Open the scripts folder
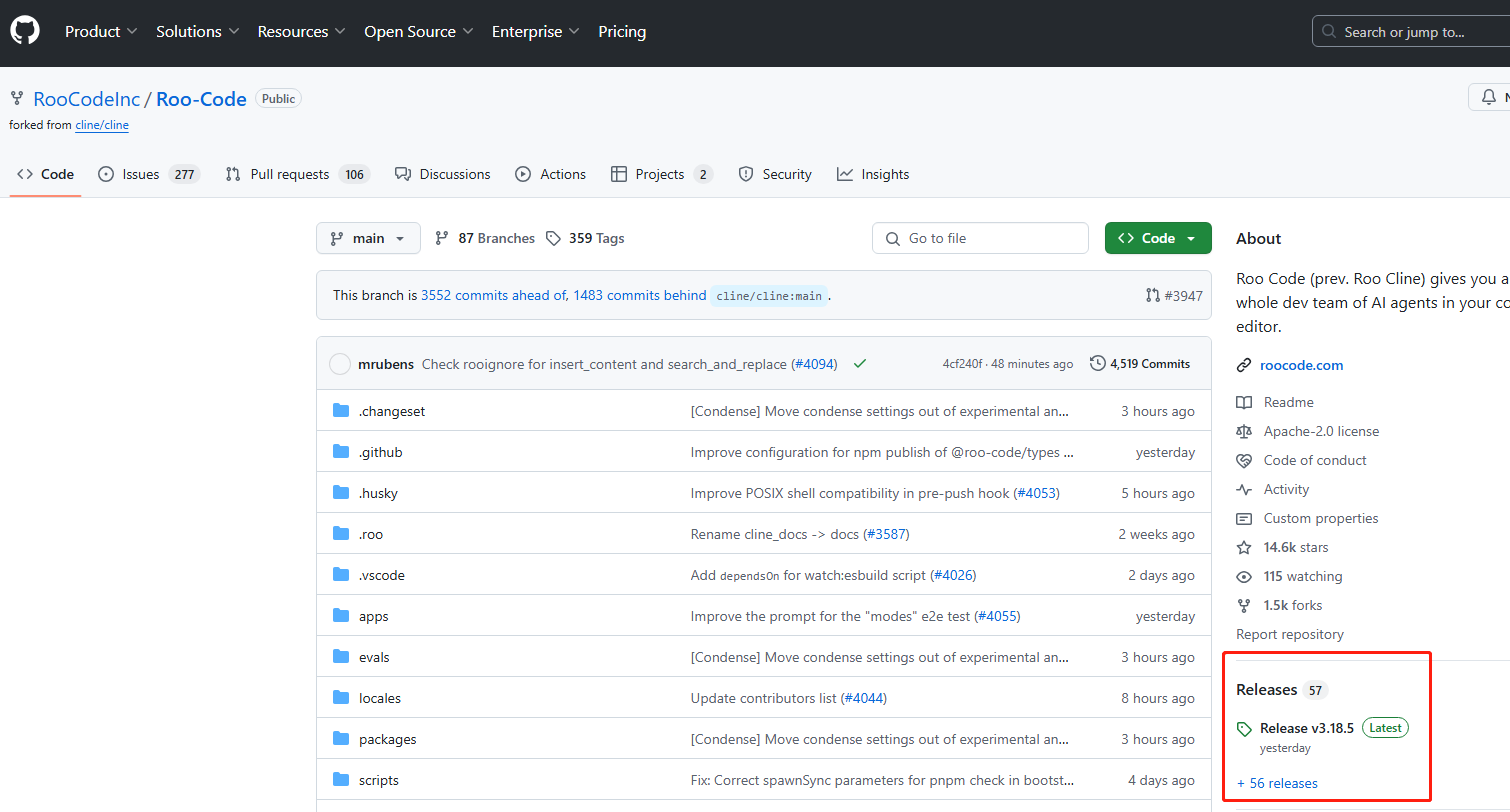The image size is (1510, 812). (379, 780)
